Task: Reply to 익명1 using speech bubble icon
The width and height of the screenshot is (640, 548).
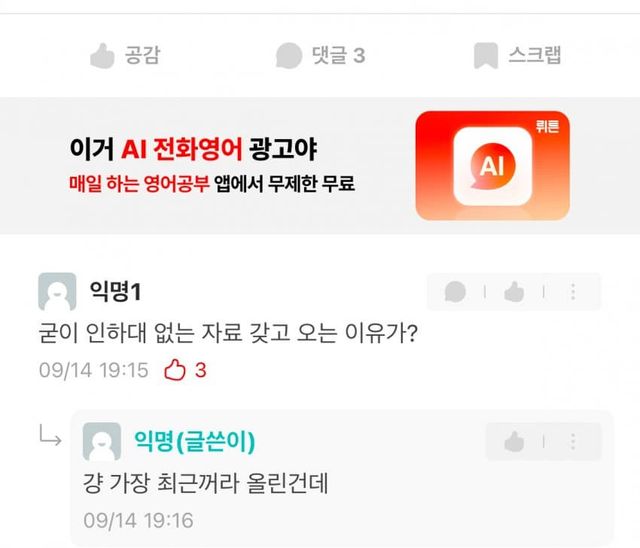Action: coord(455,292)
